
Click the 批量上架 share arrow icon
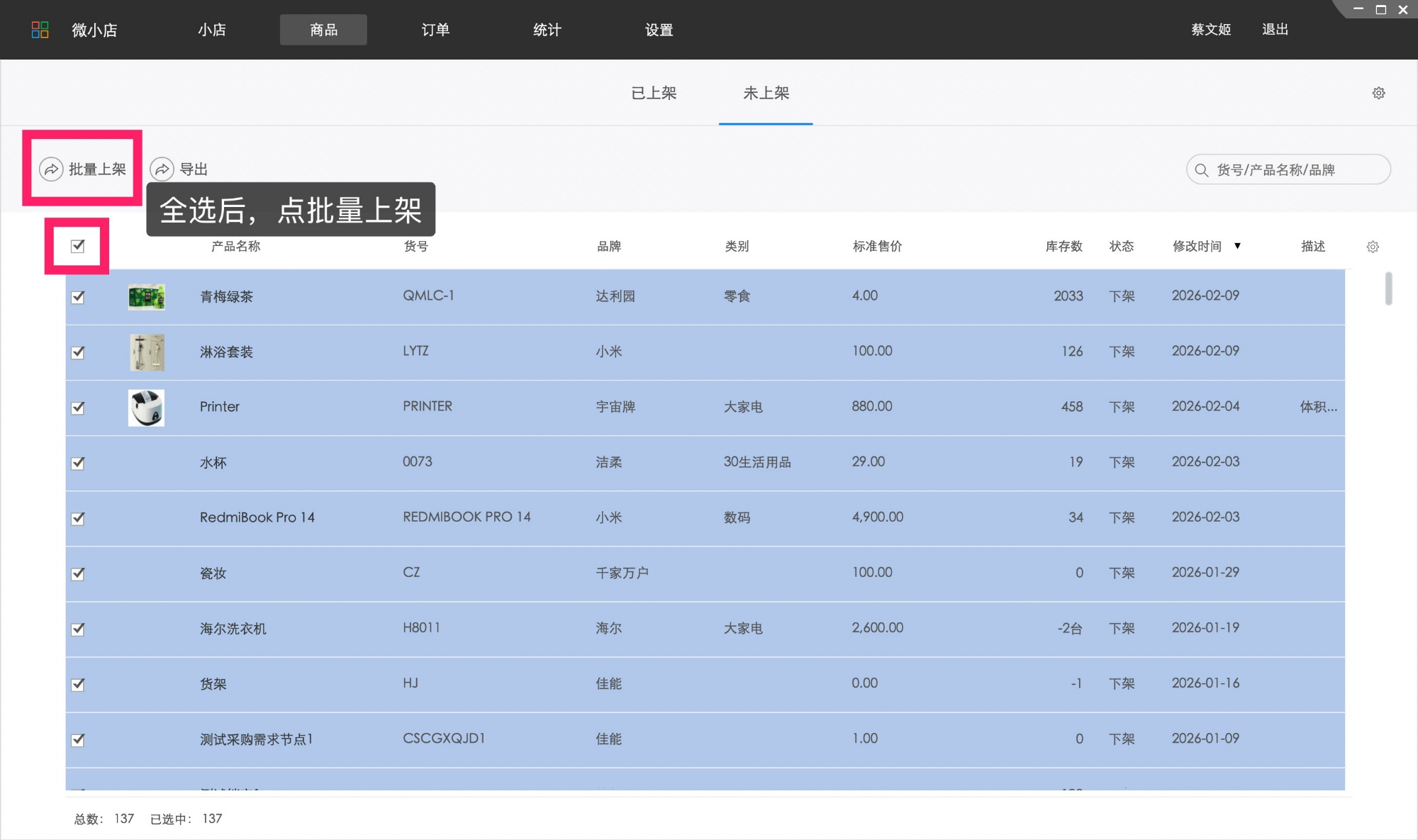pos(51,169)
